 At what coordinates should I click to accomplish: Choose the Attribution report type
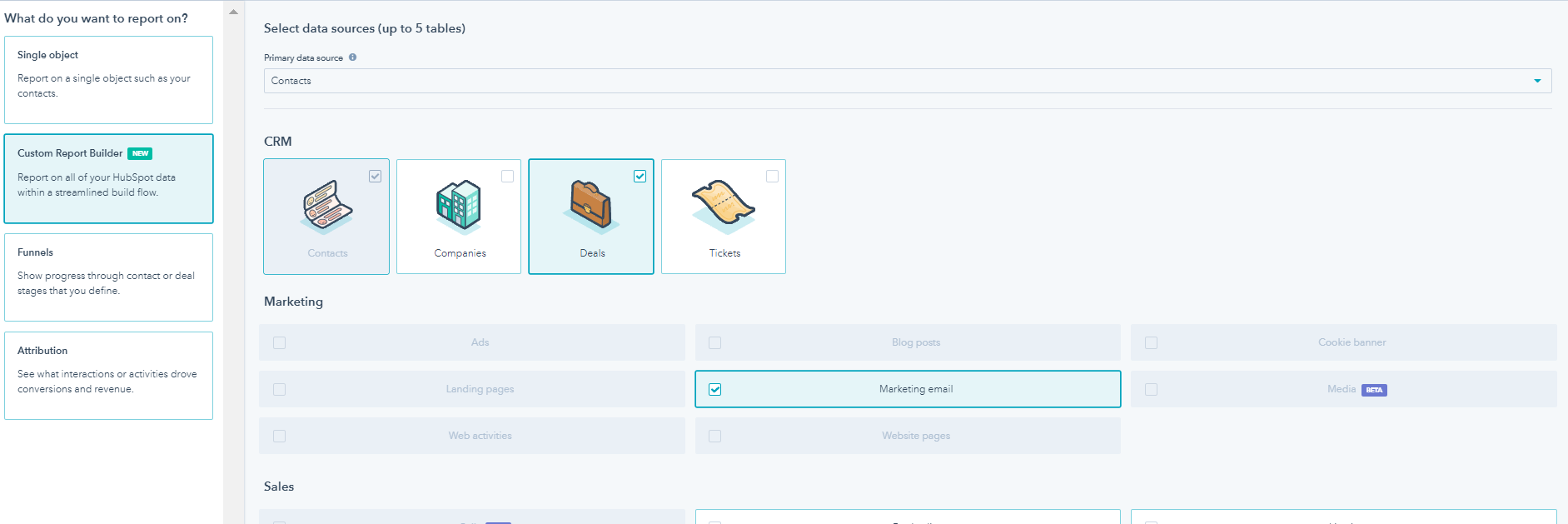pyautogui.click(x=108, y=376)
